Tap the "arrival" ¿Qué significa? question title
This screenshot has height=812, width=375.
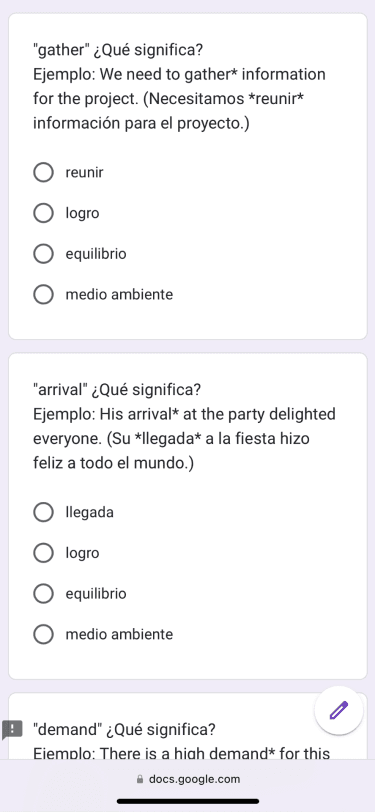pyautogui.click(x=117, y=390)
